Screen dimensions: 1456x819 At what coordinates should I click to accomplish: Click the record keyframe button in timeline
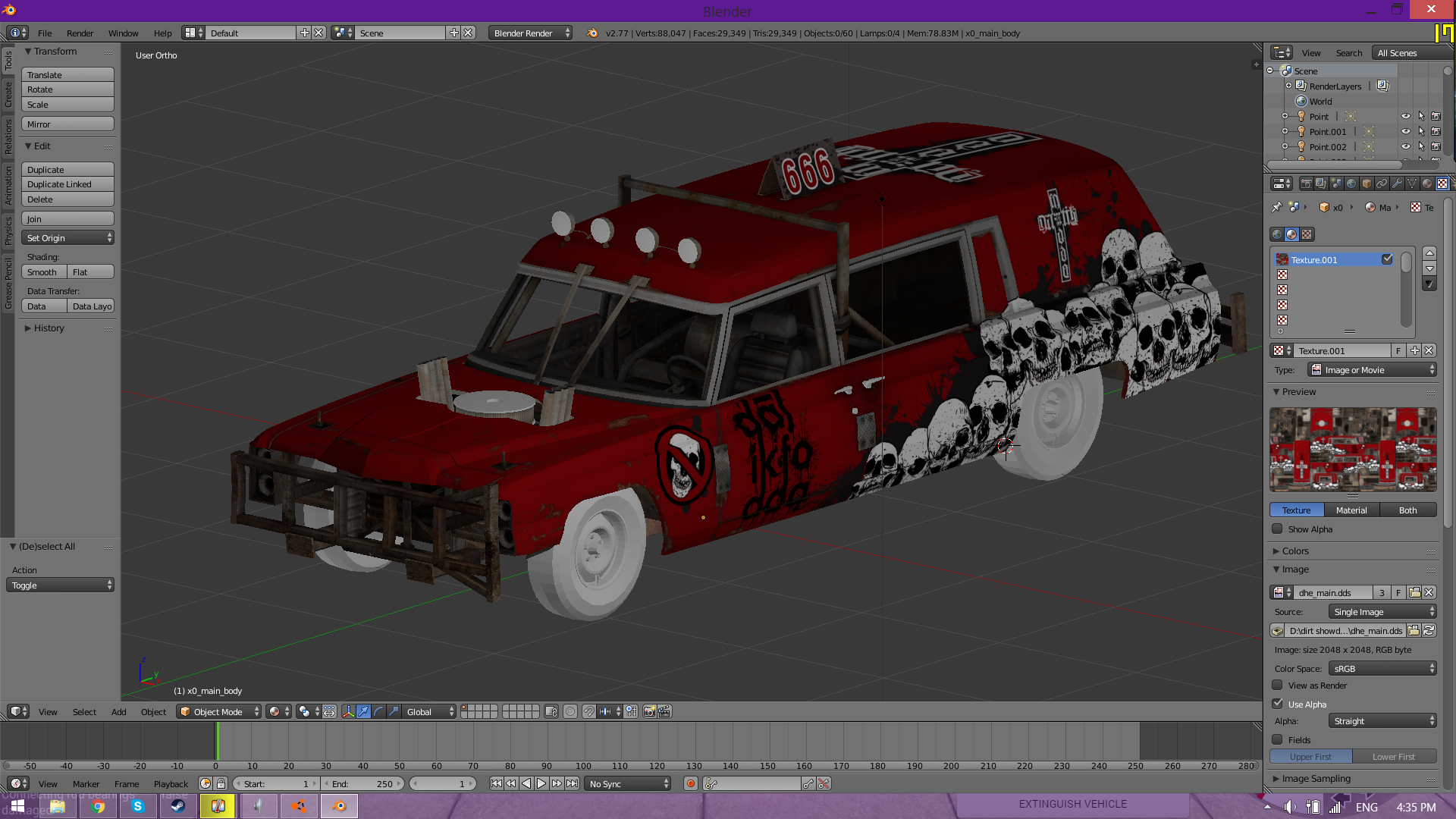point(690,783)
